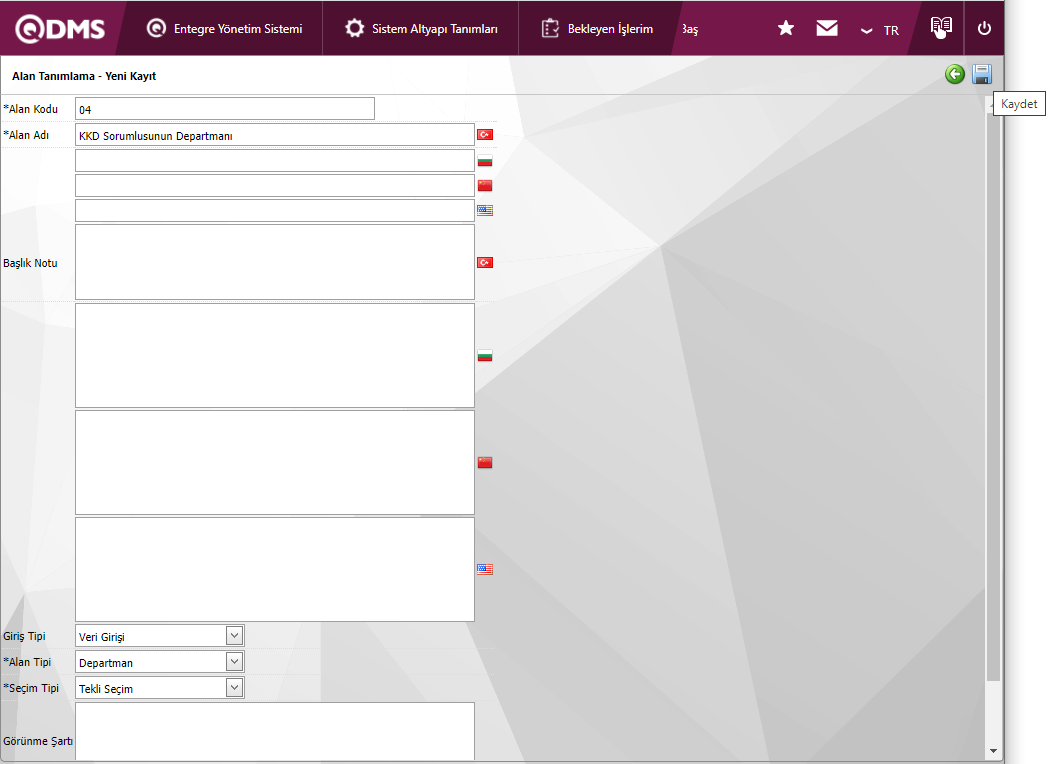Click into the Alan Kodu input field
The height and width of the screenshot is (764, 1048).
pyautogui.click(x=225, y=109)
